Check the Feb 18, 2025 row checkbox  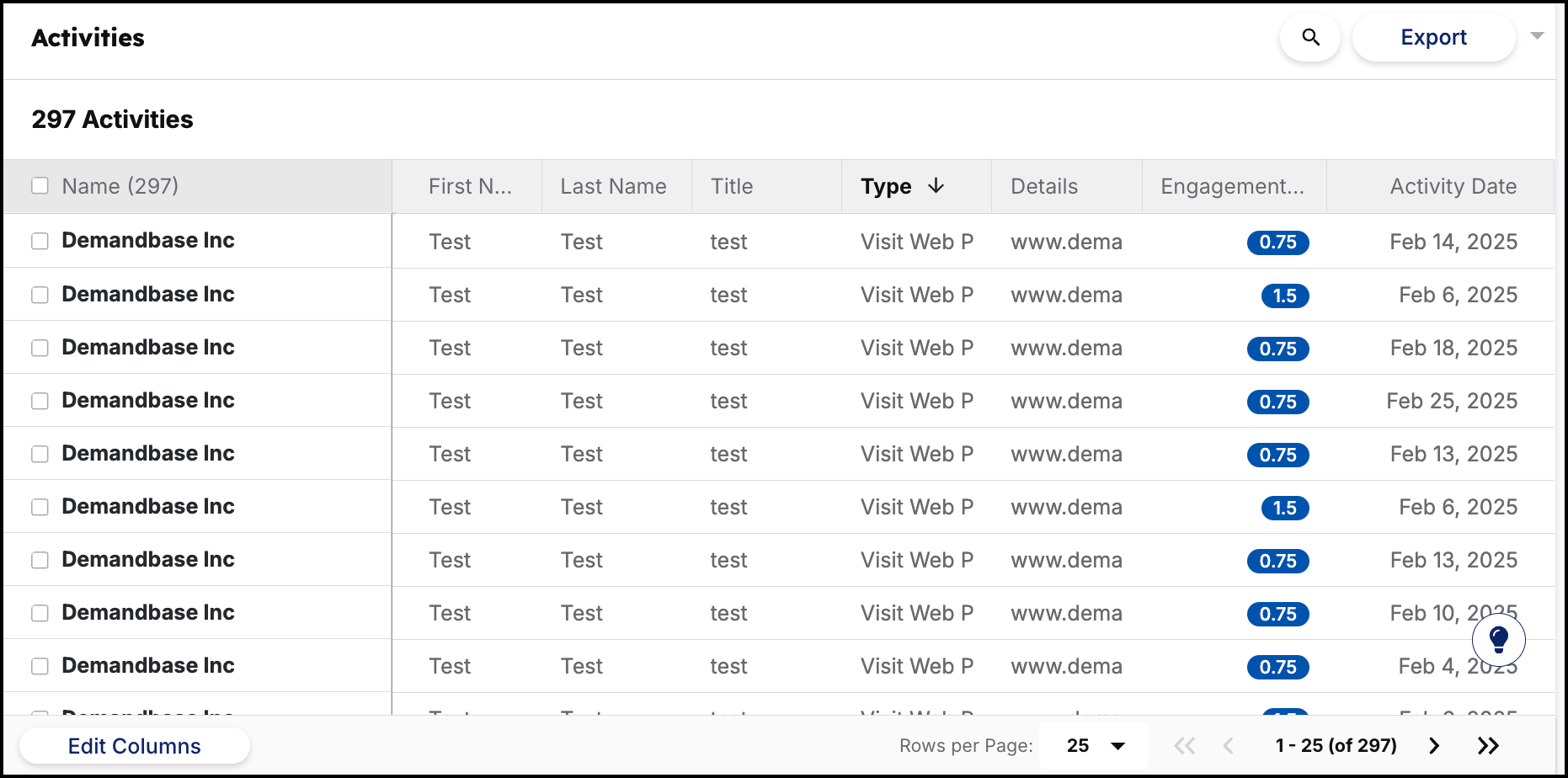pyautogui.click(x=40, y=348)
